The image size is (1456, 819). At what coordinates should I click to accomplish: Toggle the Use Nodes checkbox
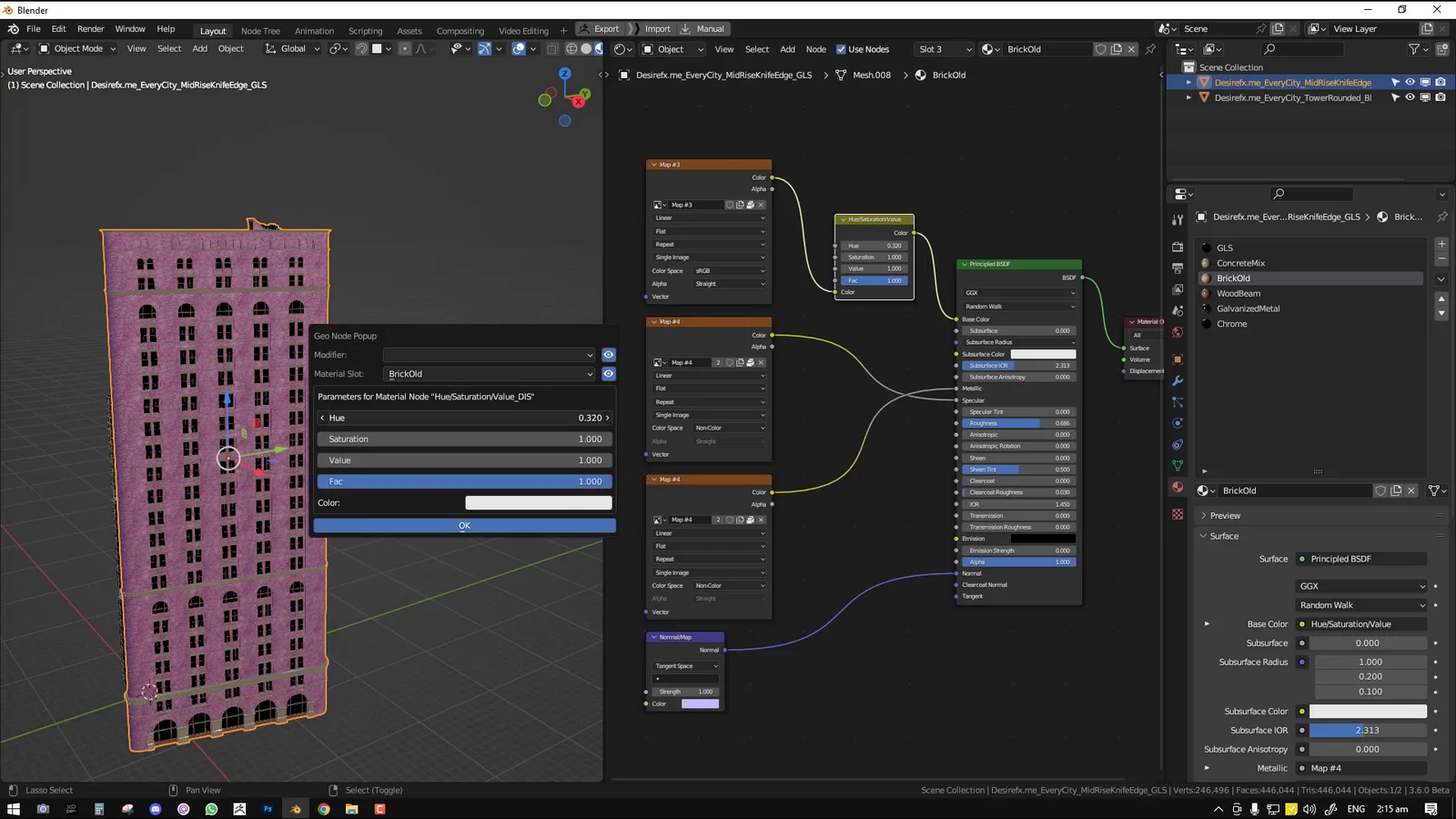(842, 49)
